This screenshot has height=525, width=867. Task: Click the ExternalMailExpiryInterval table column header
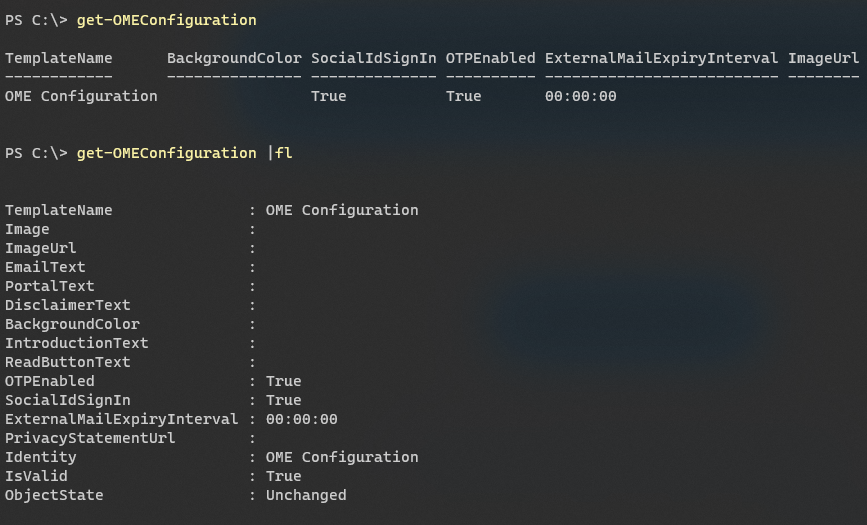(661, 58)
